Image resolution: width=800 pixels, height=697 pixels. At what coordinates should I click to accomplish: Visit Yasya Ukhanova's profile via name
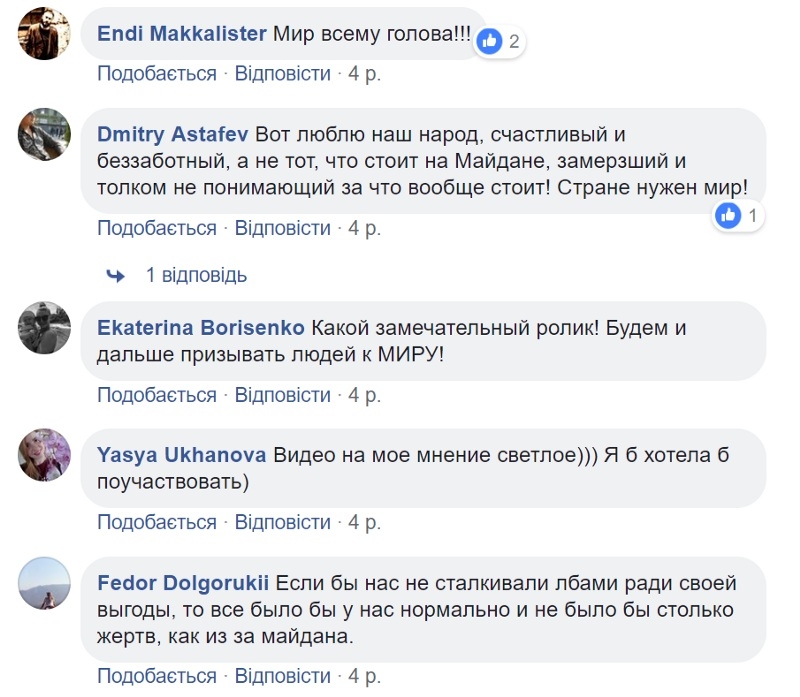point(181,455)
